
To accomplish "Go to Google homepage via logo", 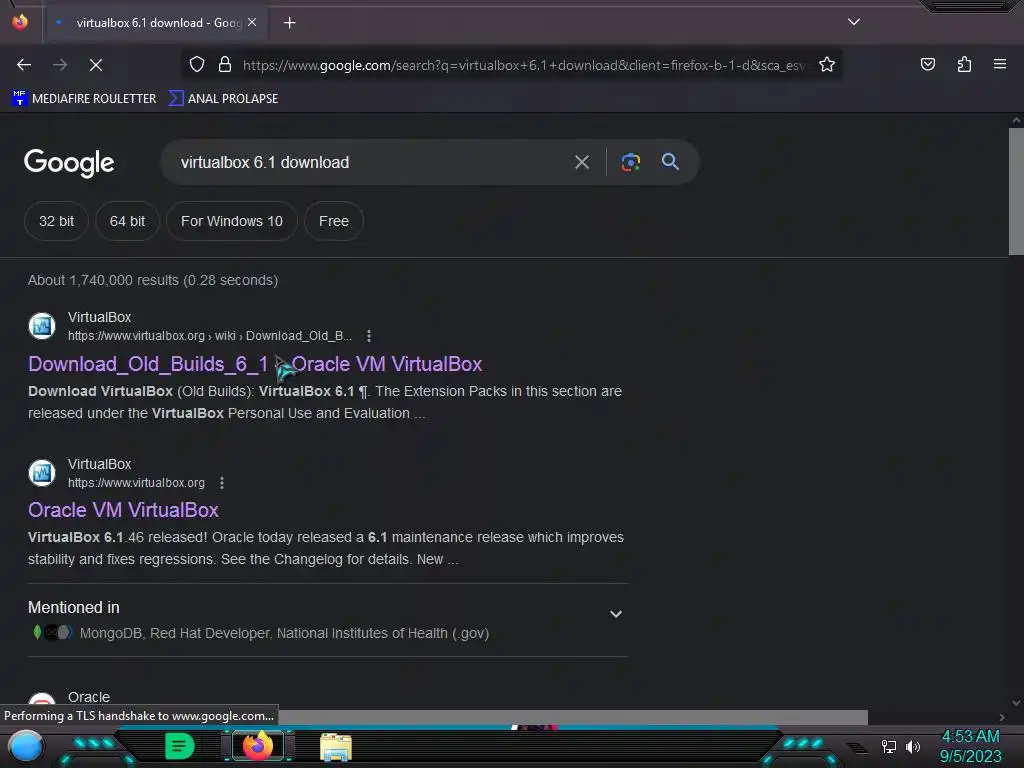I will 69,163.
